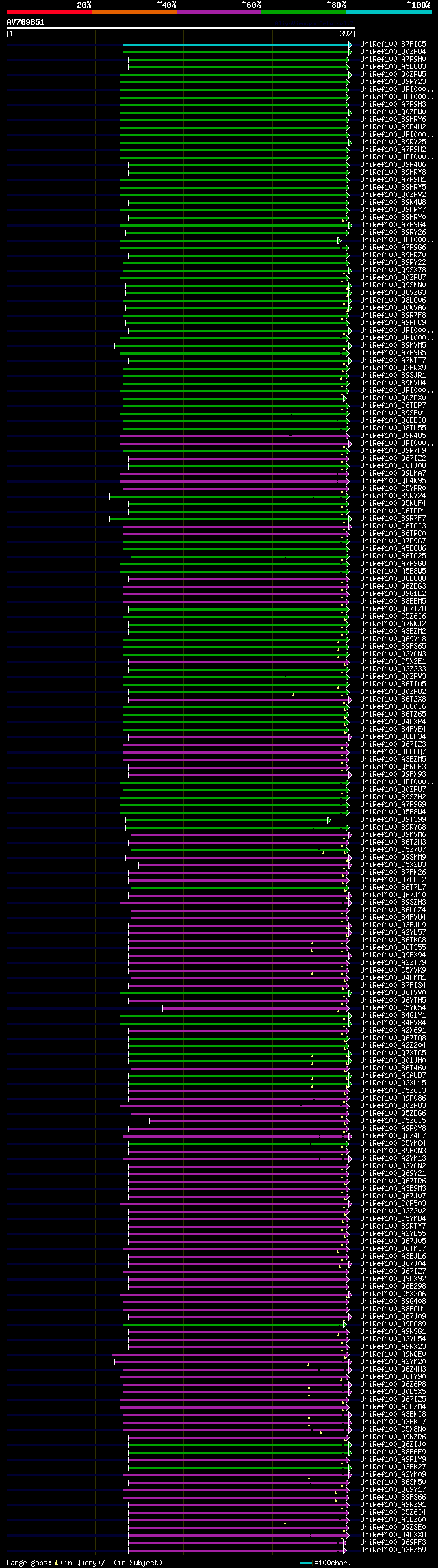
Task: Select UniRef100_C5YPR0 label
Action: 393,489
